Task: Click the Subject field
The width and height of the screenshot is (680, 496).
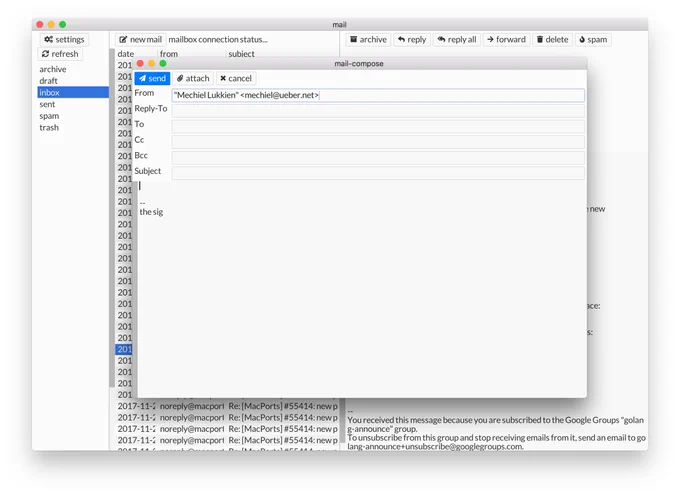Action: tap(378, 173)
